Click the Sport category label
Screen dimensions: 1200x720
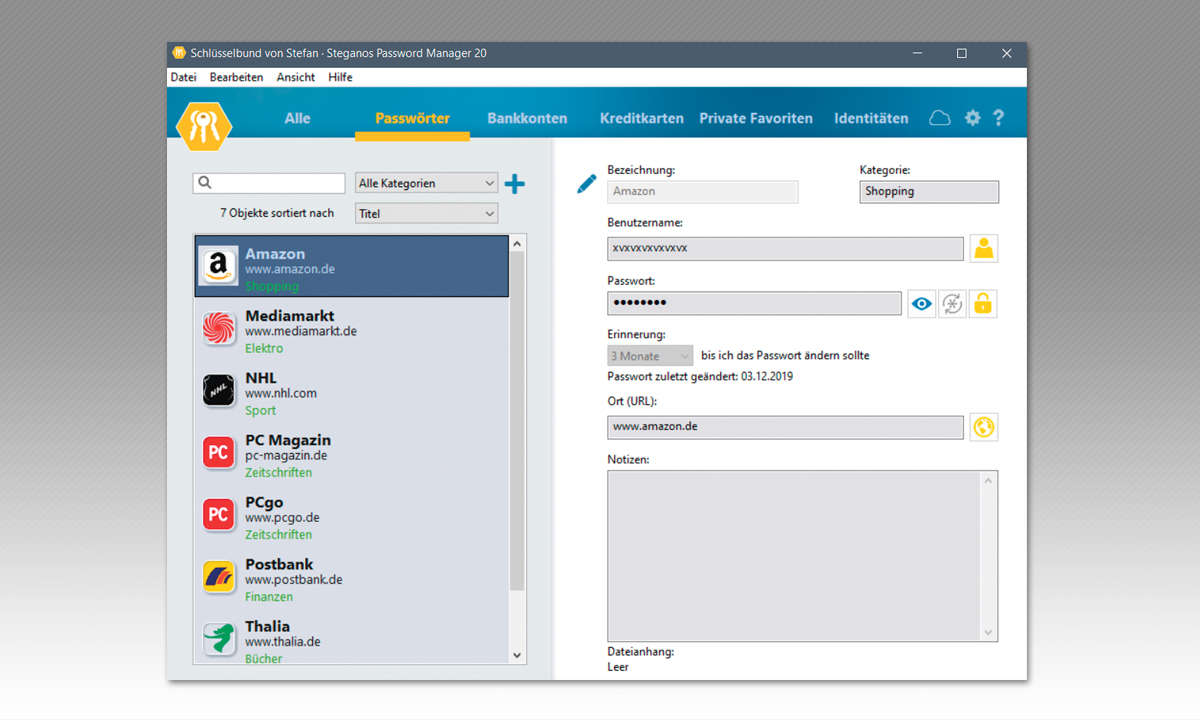[x=260, y=410]
